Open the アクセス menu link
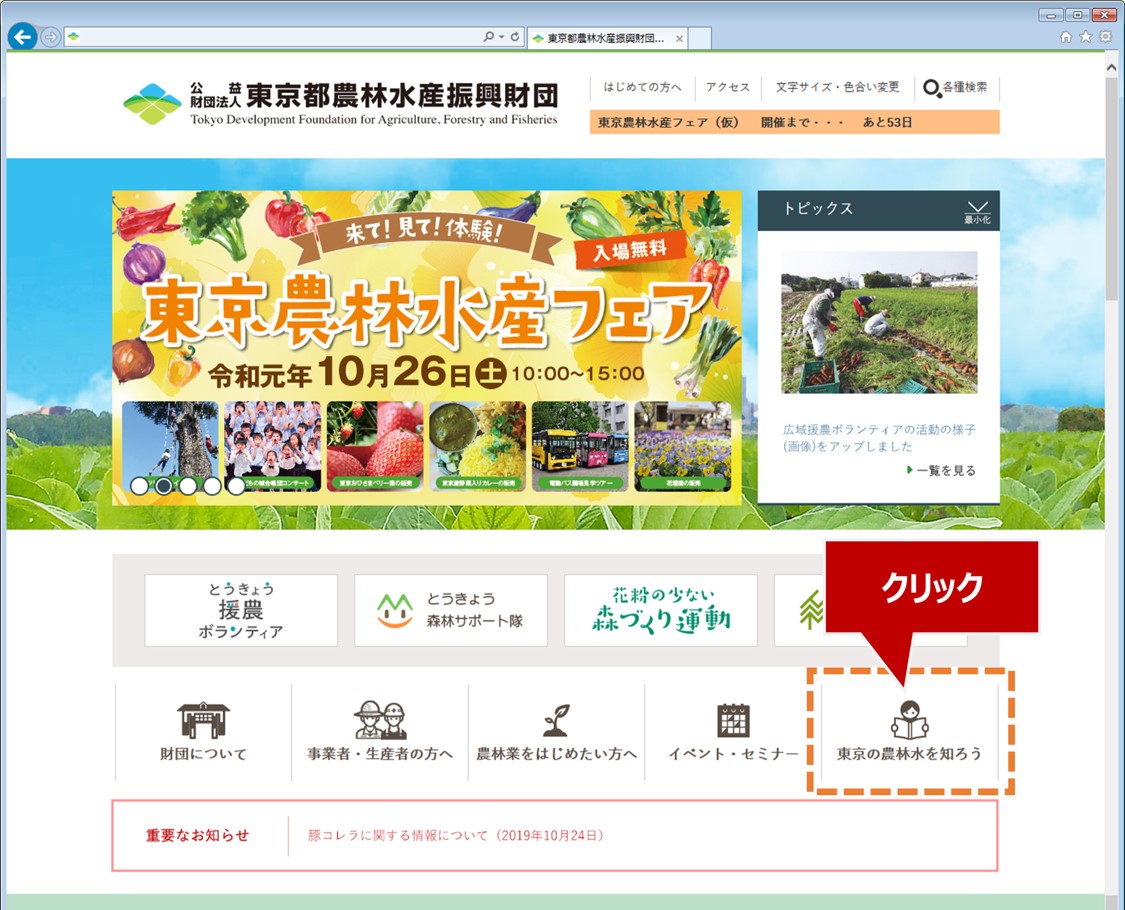This screenshot has width=1125, height=910. click(728, 87)
